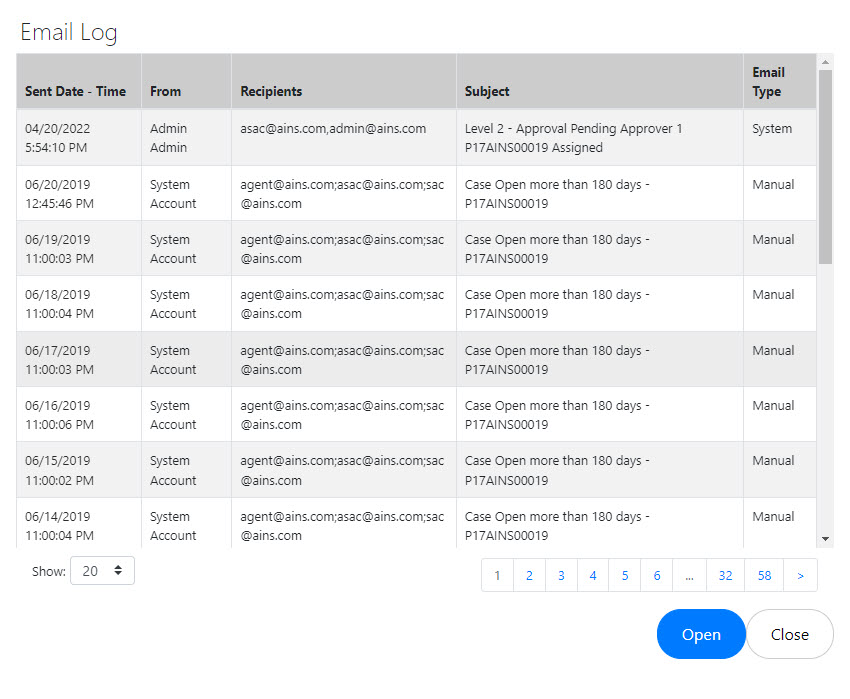Screen dimensions: 850x699
Task: Click the vertical scrollbar thumb
Action: pyautogui.click(x=825, y=167)
